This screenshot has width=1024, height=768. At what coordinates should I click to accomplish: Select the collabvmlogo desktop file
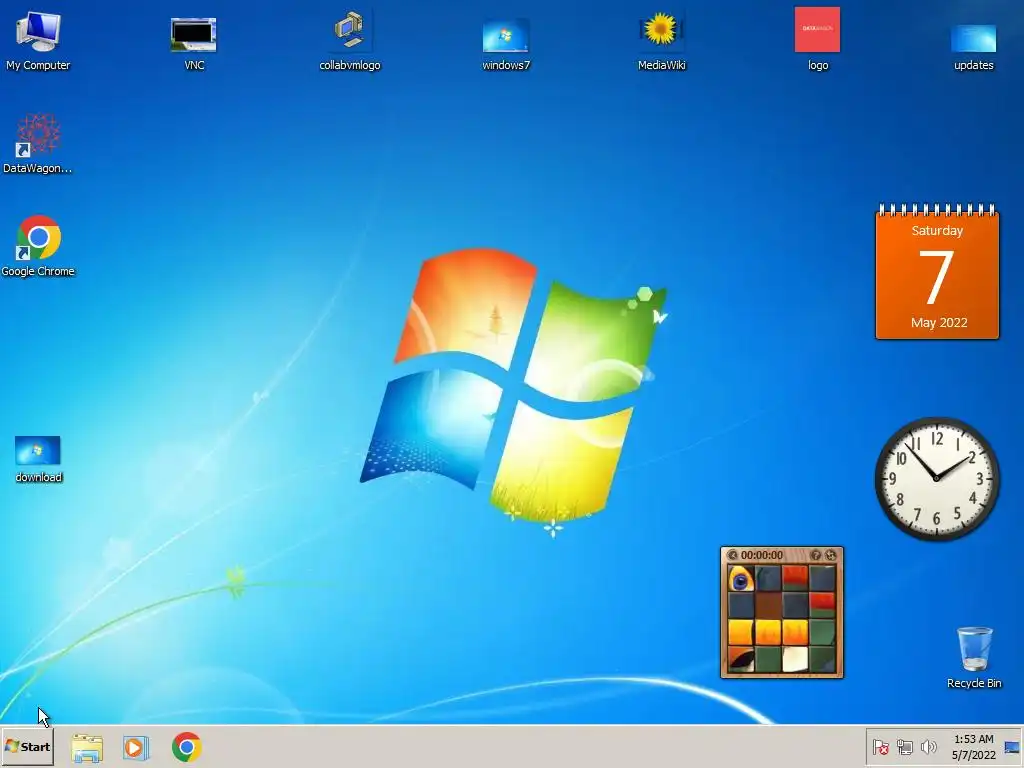pos(349,39)
